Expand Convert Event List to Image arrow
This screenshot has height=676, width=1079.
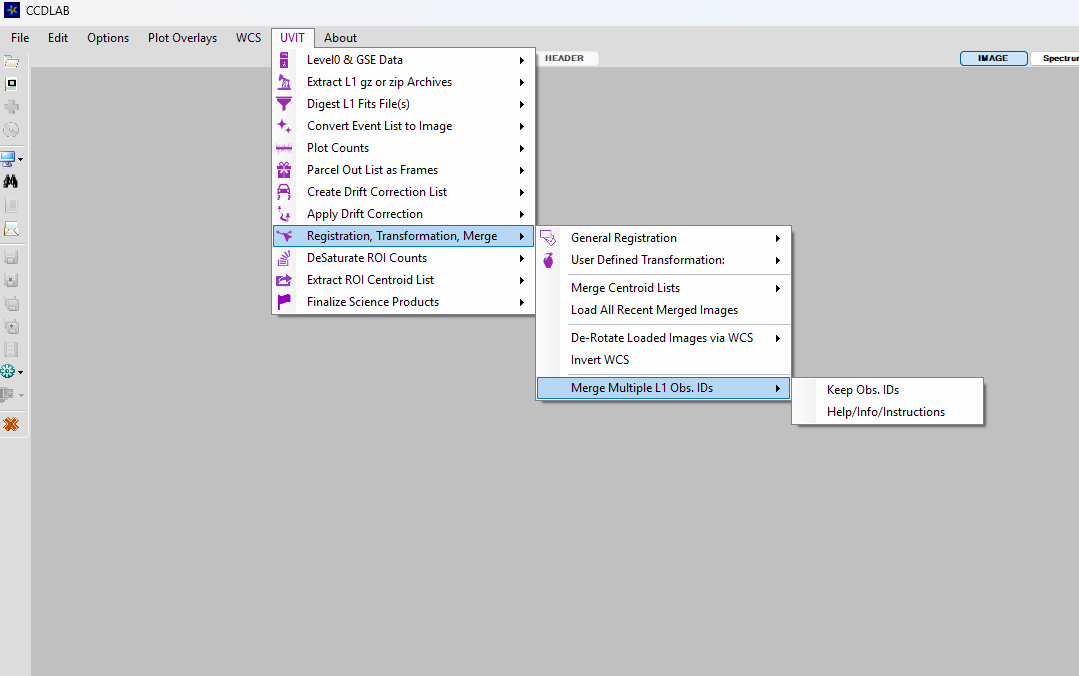pyautogui.click(x=522, y=127)
